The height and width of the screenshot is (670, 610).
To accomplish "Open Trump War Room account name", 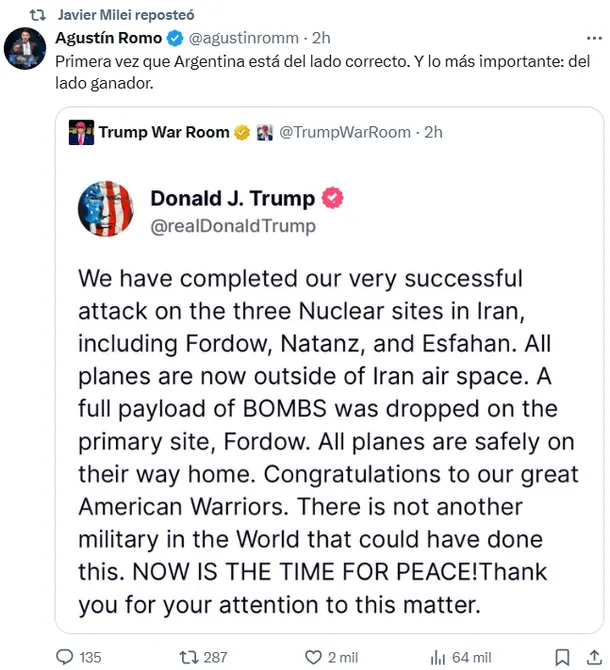I will pos(163,132).
